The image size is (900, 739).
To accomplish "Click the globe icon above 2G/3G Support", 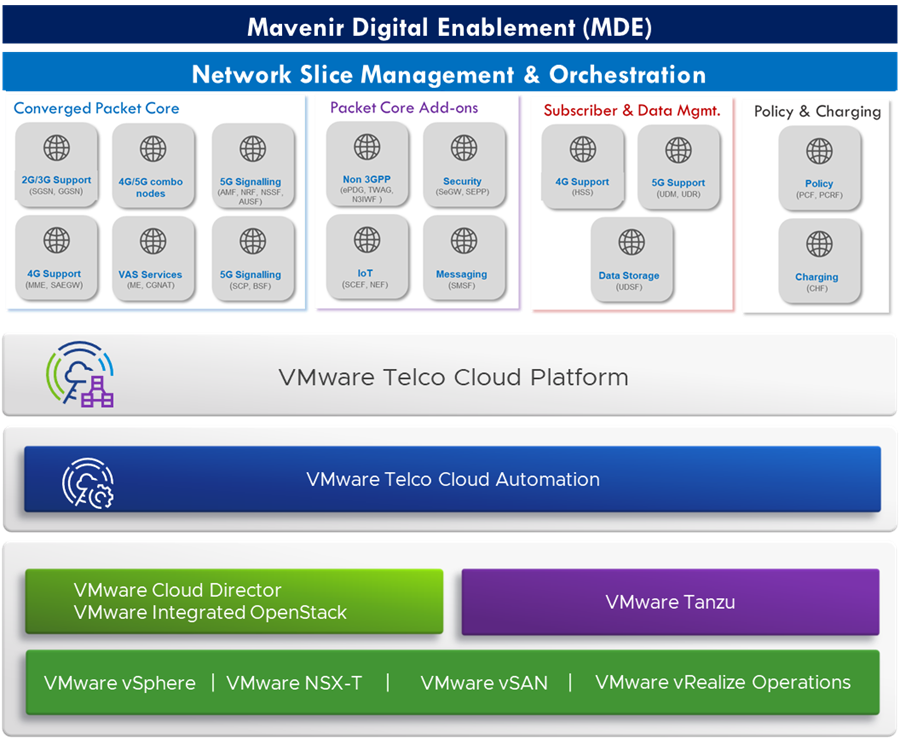I will point(57,147).
